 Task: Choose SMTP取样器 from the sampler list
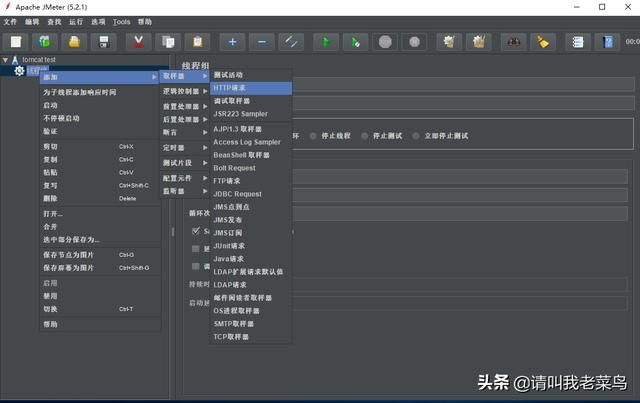[x=251, y=324]
